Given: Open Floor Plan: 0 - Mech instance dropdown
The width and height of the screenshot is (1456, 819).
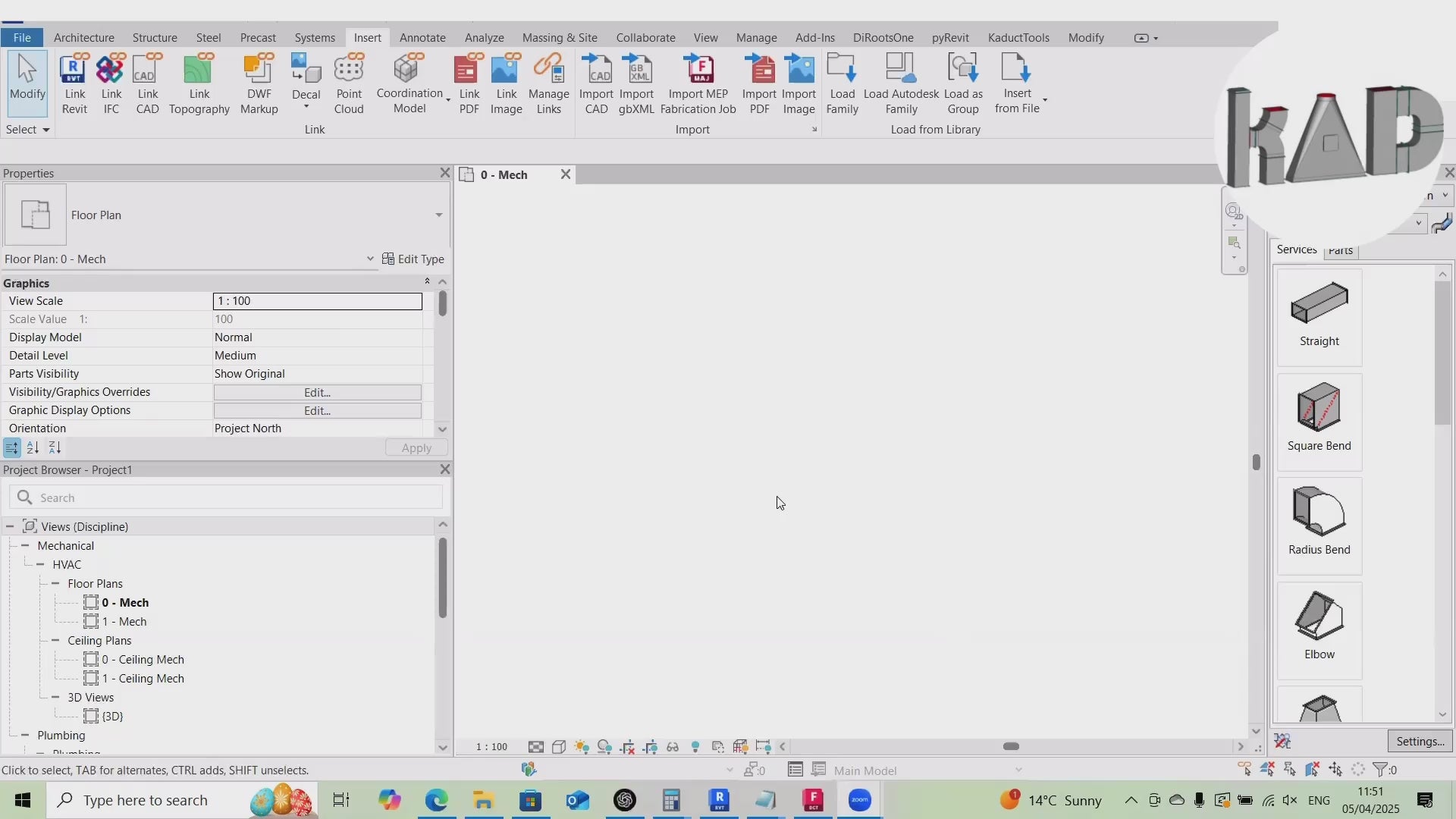Looking at the screenshot, I should 369,259.
